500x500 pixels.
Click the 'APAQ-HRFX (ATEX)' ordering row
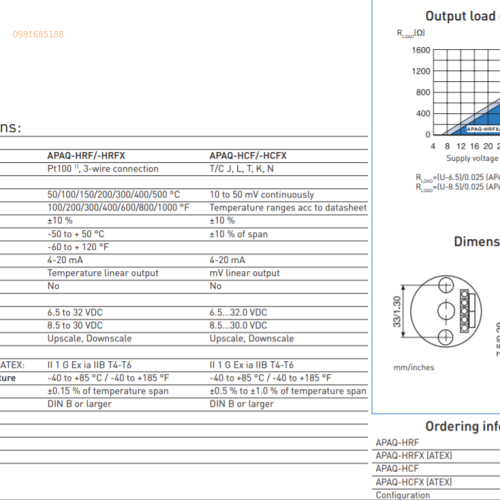pyautogui.click(x=436, y=456)
